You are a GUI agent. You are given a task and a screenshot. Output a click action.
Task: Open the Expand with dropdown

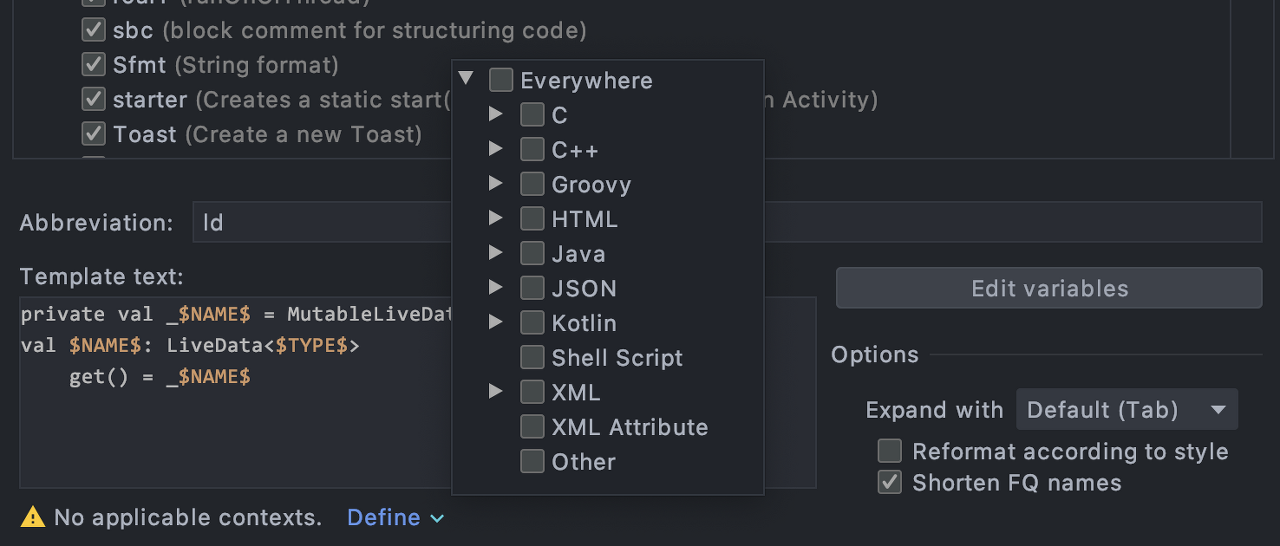click(1127, 410)
